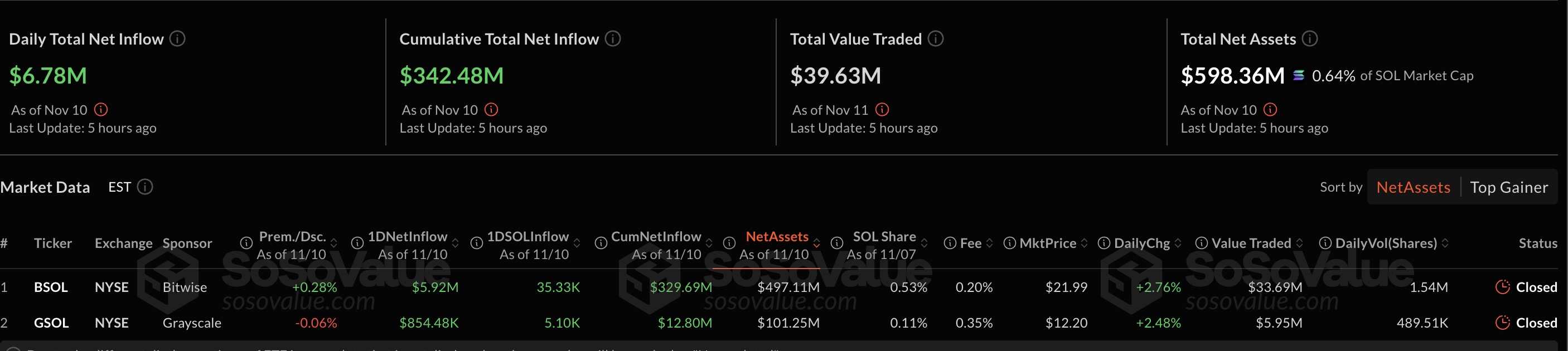Click the Closed clock icon on GSOL row
Image resolution: width=1568 pixels, height=351 pixels.
pyautogui.click(x=1504, y=323)
